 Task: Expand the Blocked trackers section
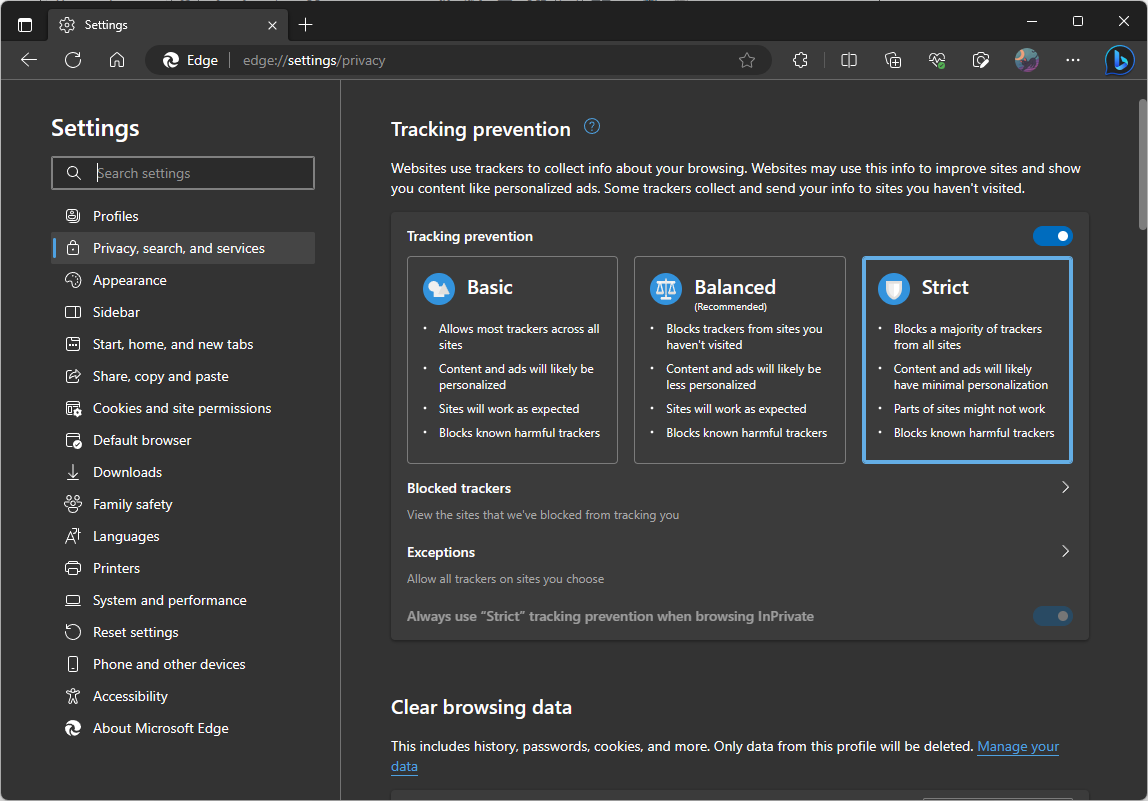[x=1065, y=488]
